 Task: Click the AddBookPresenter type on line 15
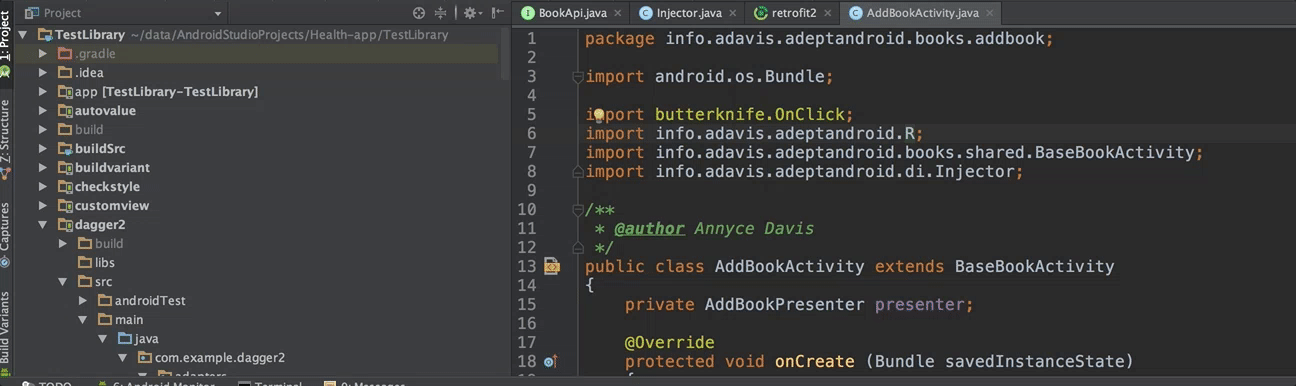(x=784, y=305)
